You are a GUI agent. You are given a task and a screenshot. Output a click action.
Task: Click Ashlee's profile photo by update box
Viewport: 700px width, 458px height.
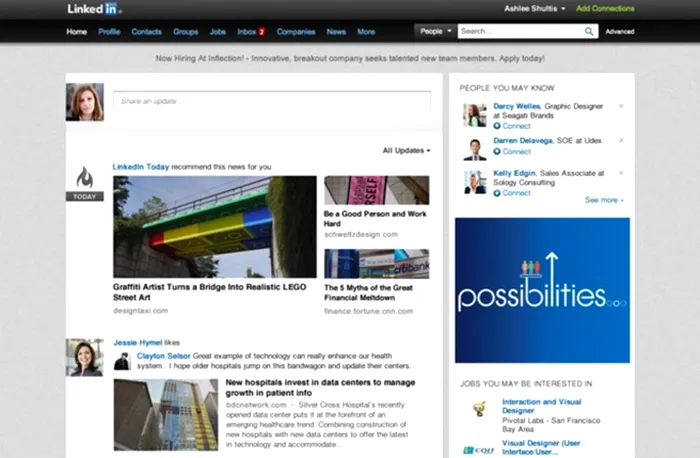85,102
